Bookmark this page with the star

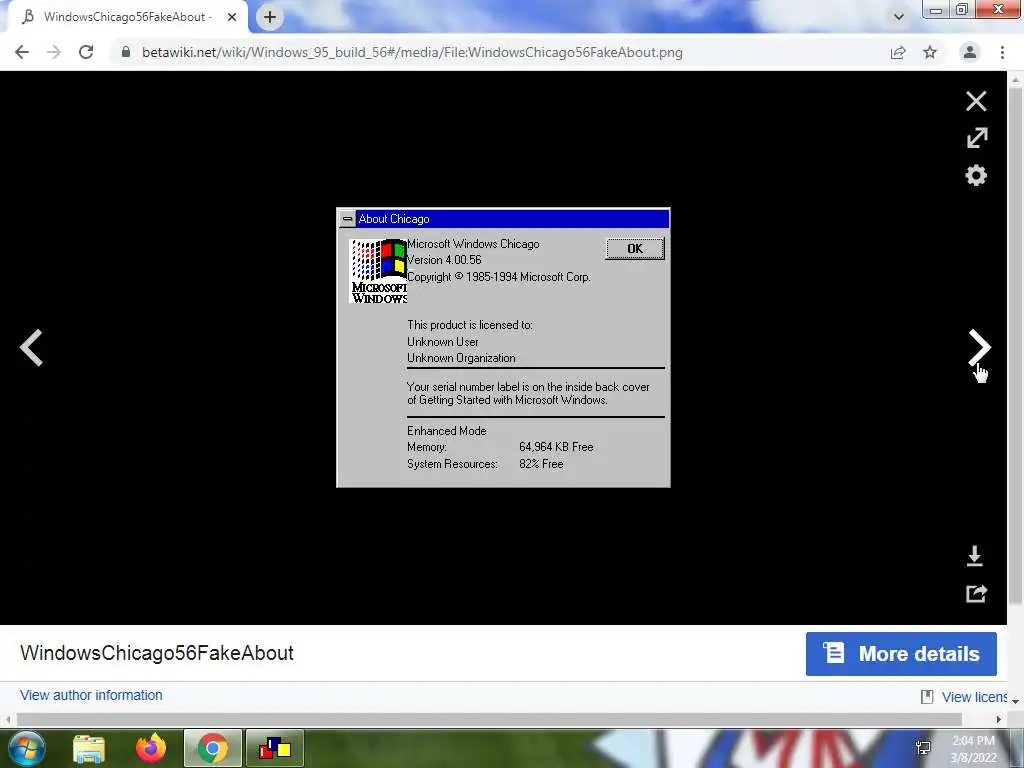(930, 52)
